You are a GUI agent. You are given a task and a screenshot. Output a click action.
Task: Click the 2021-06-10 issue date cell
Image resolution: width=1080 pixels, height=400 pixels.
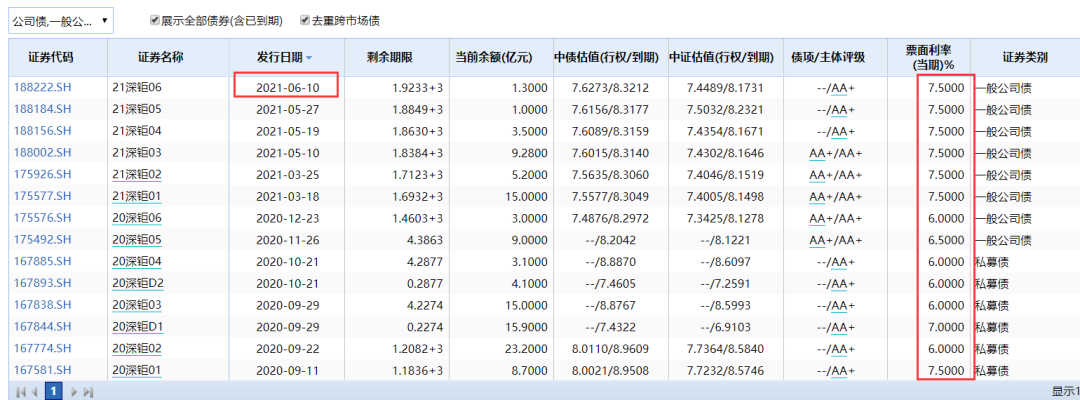[285, 88]
